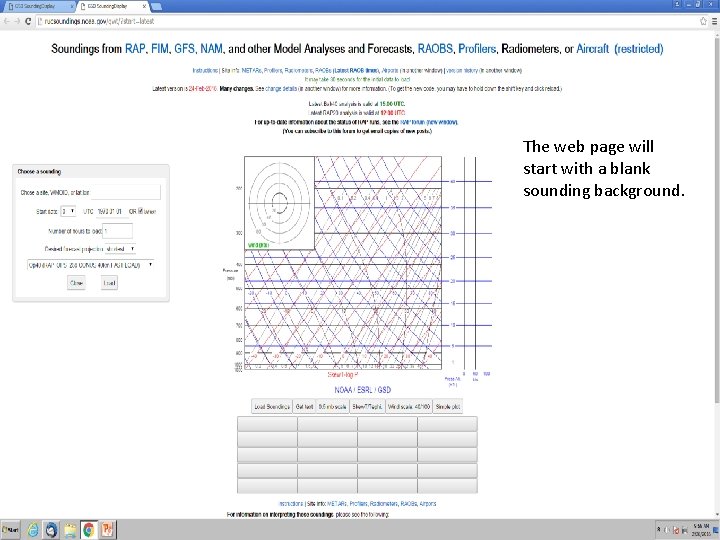Open the bottom Airports link
The image size is (720, 540).
pos(428,504)
